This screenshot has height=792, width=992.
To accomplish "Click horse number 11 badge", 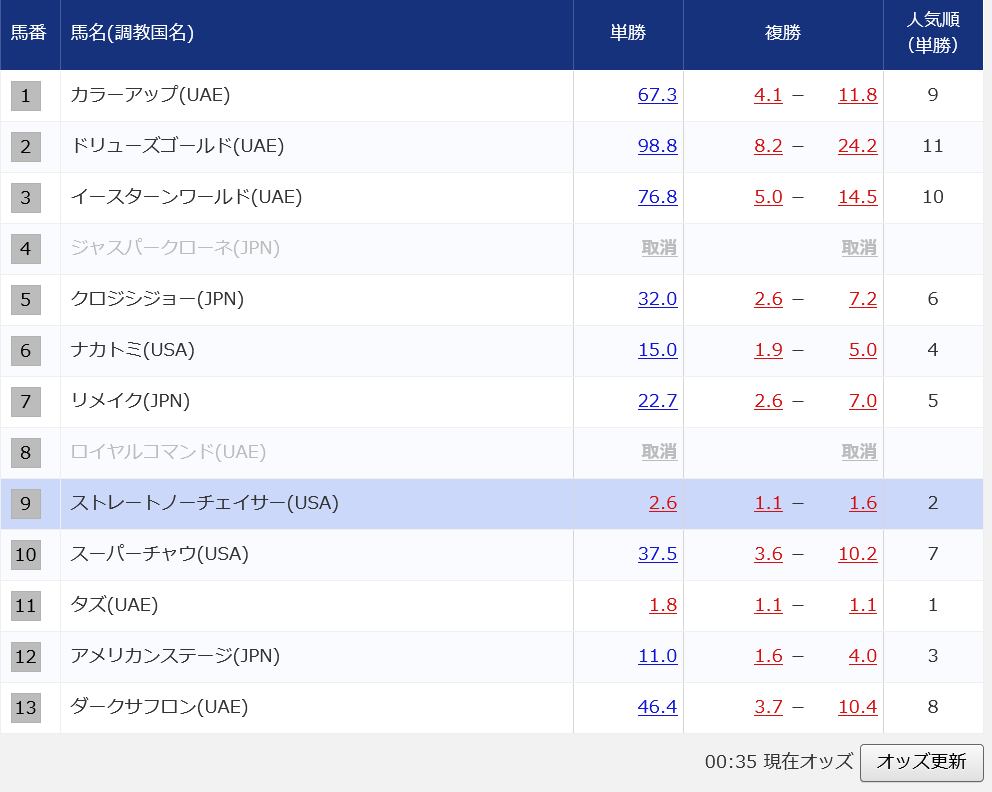I will coord(26,606).
